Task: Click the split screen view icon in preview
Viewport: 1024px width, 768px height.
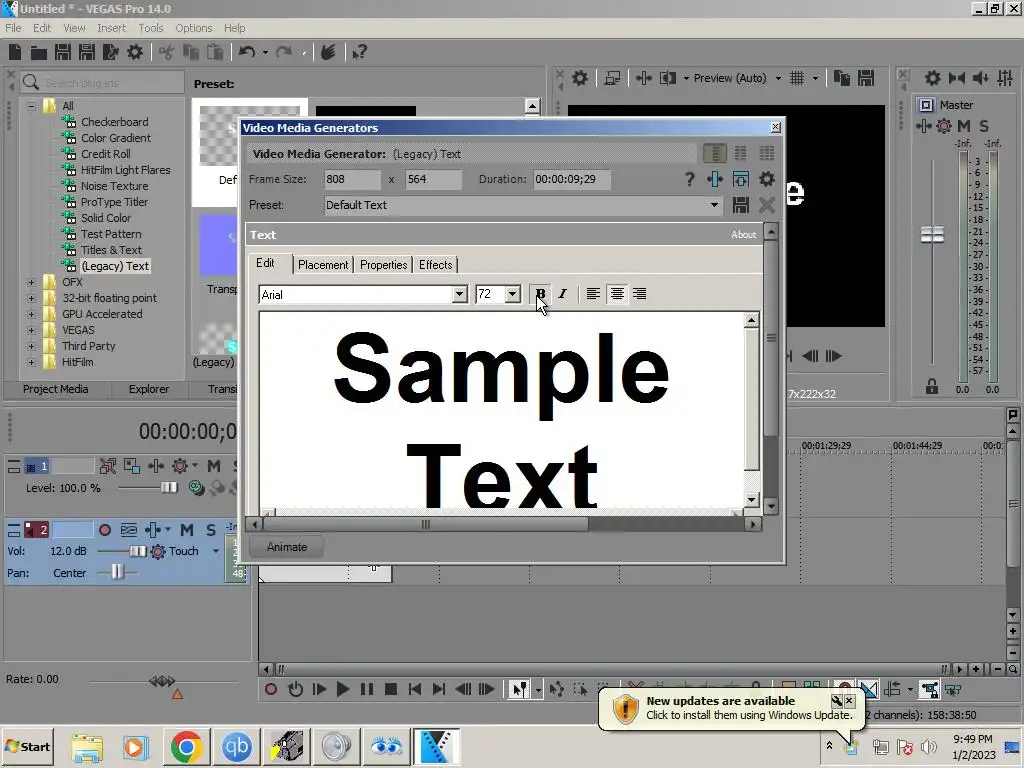Action: coord(667,78)
